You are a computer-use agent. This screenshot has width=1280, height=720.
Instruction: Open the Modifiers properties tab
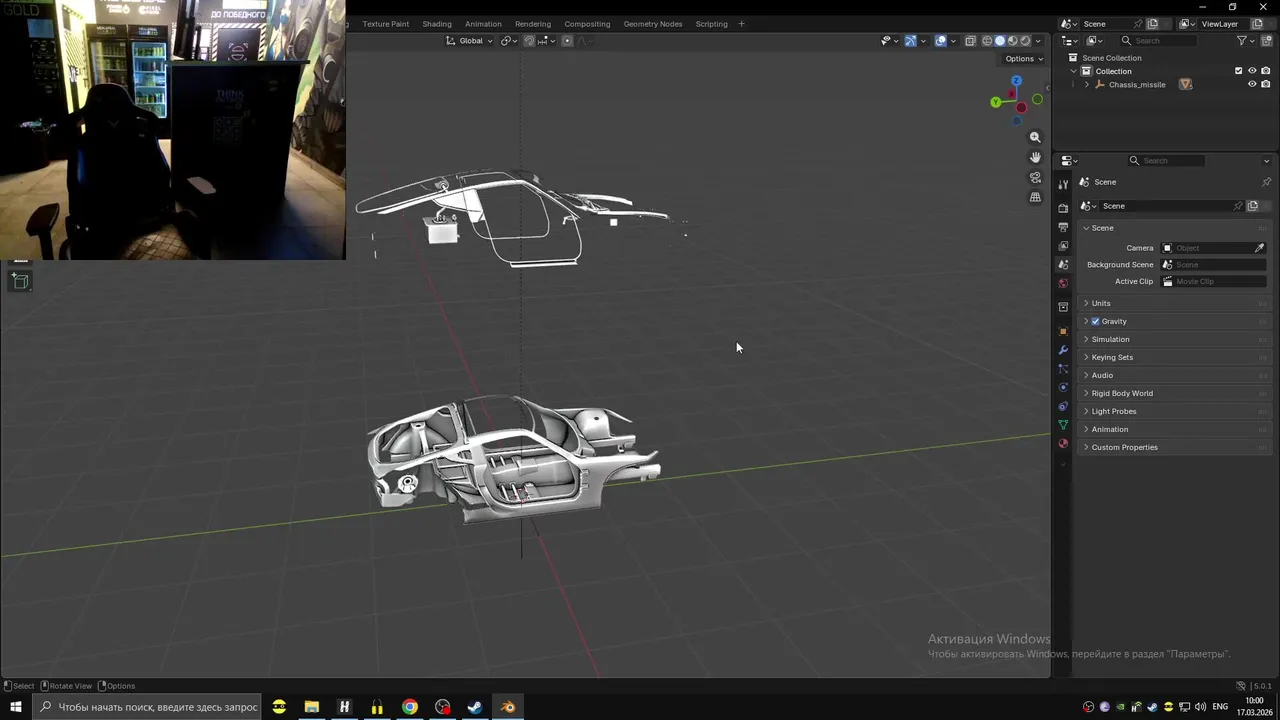(x=1063, y=350)
